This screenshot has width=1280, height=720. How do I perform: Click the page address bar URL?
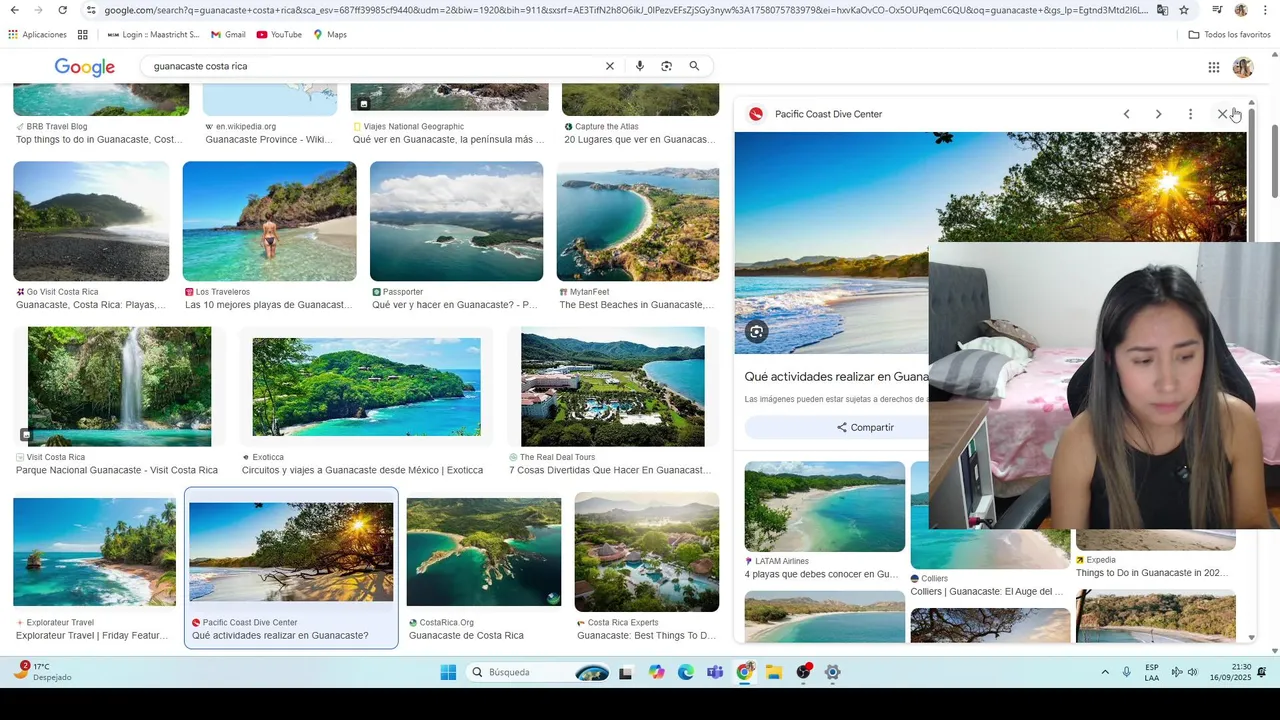pyautogui.click(x=625, y=10)
